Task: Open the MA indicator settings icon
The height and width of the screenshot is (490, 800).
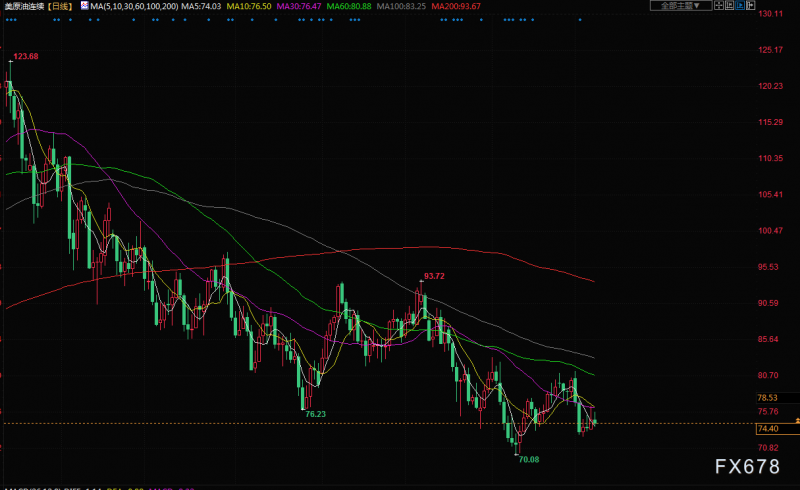Action: [x=85, y=6]
